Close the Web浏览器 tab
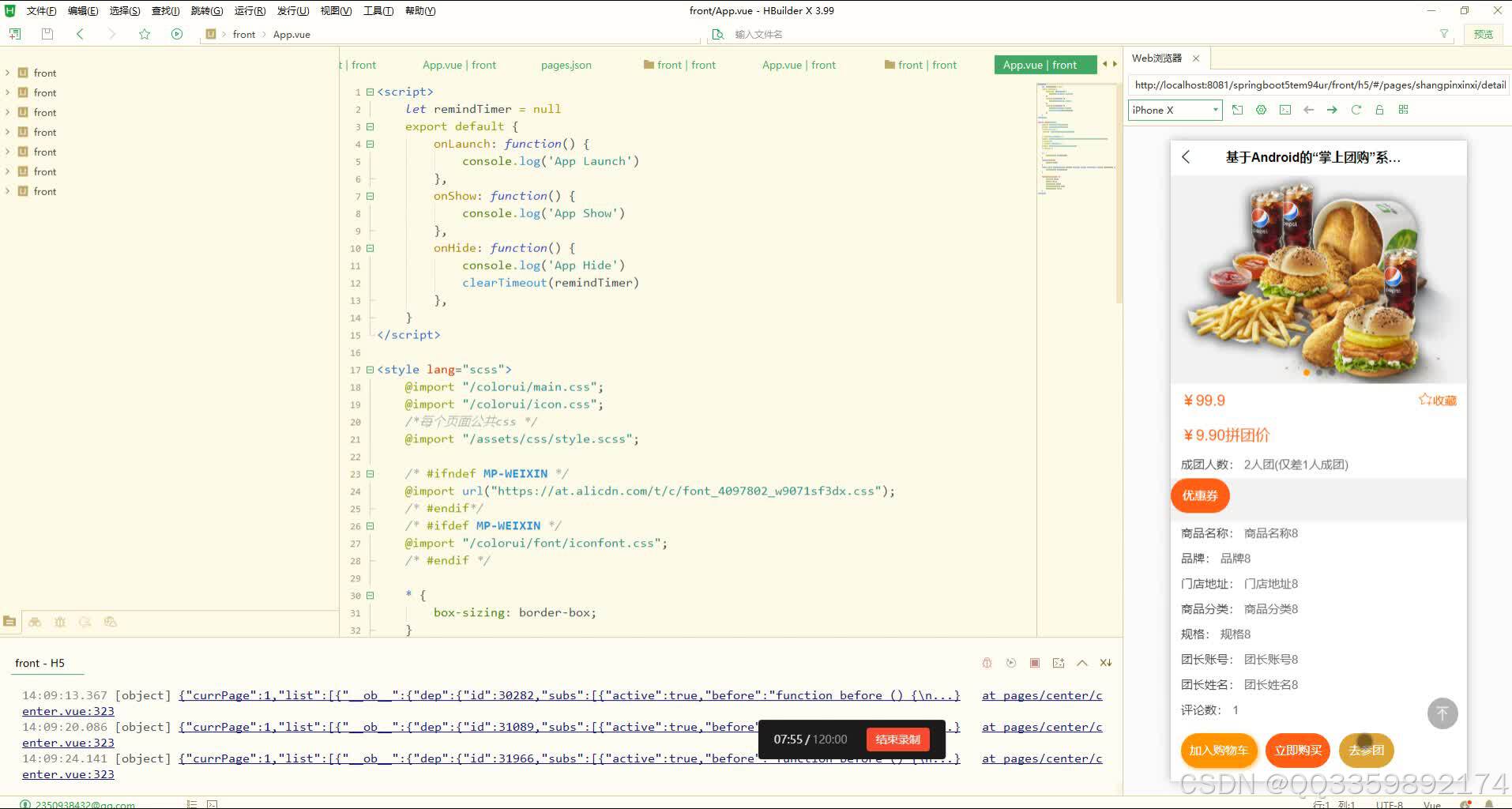This screenshot has width=1512, height=809. click(1196, 58)
